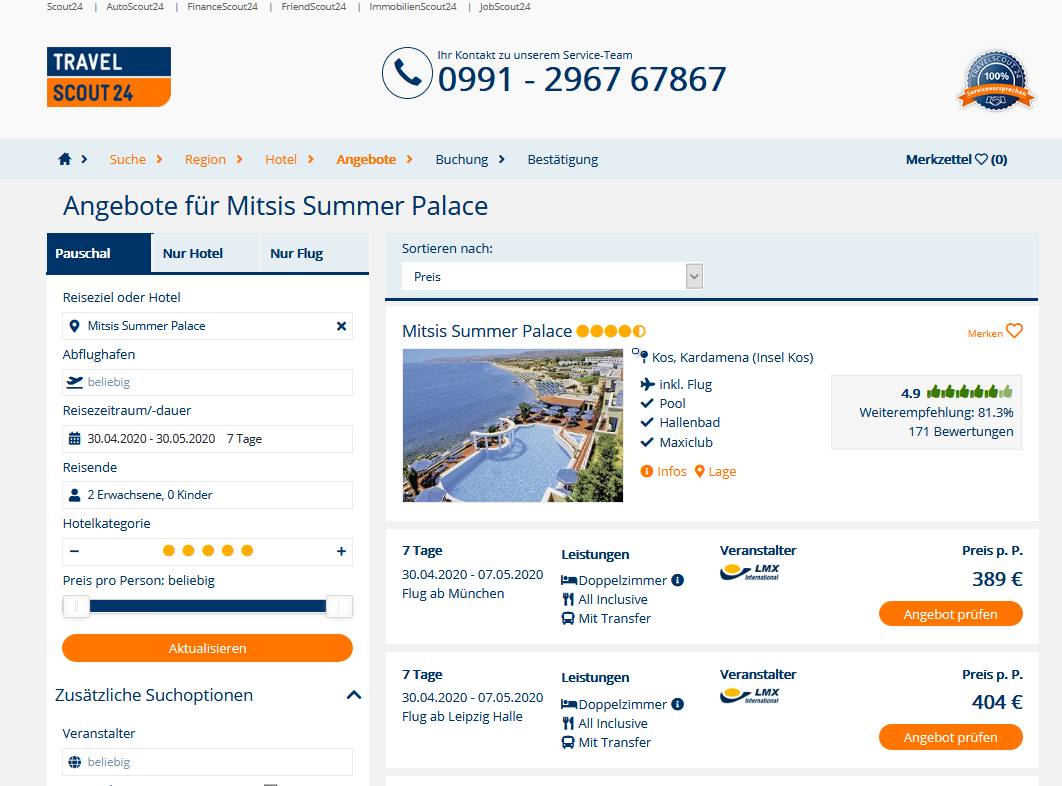Screen dimensions: 1062x786
Task: Click the Flug ab Leipzig Halle text
Action: pyautogui.click(x=462, y=717)
